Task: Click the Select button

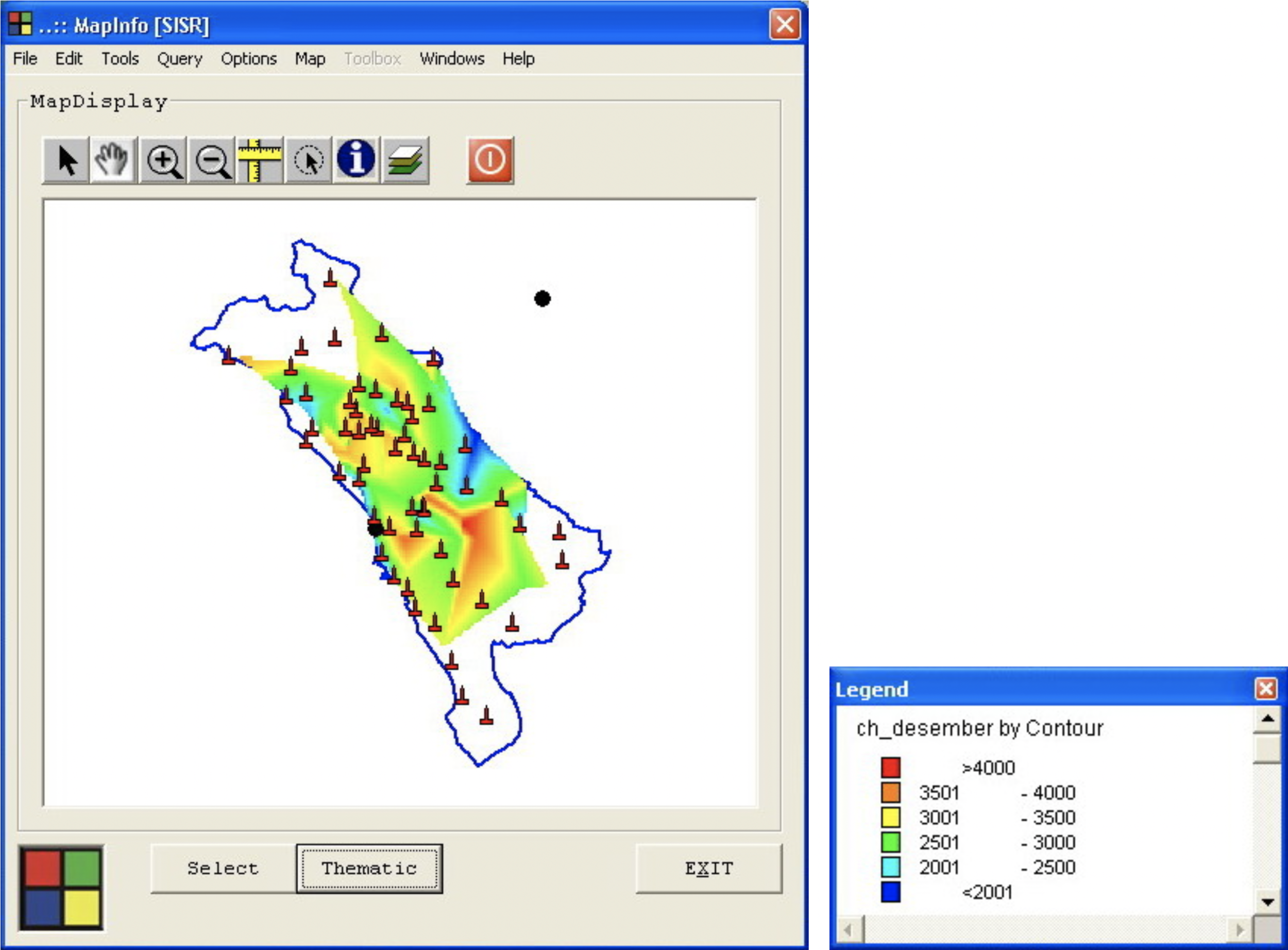Action: 223,869
